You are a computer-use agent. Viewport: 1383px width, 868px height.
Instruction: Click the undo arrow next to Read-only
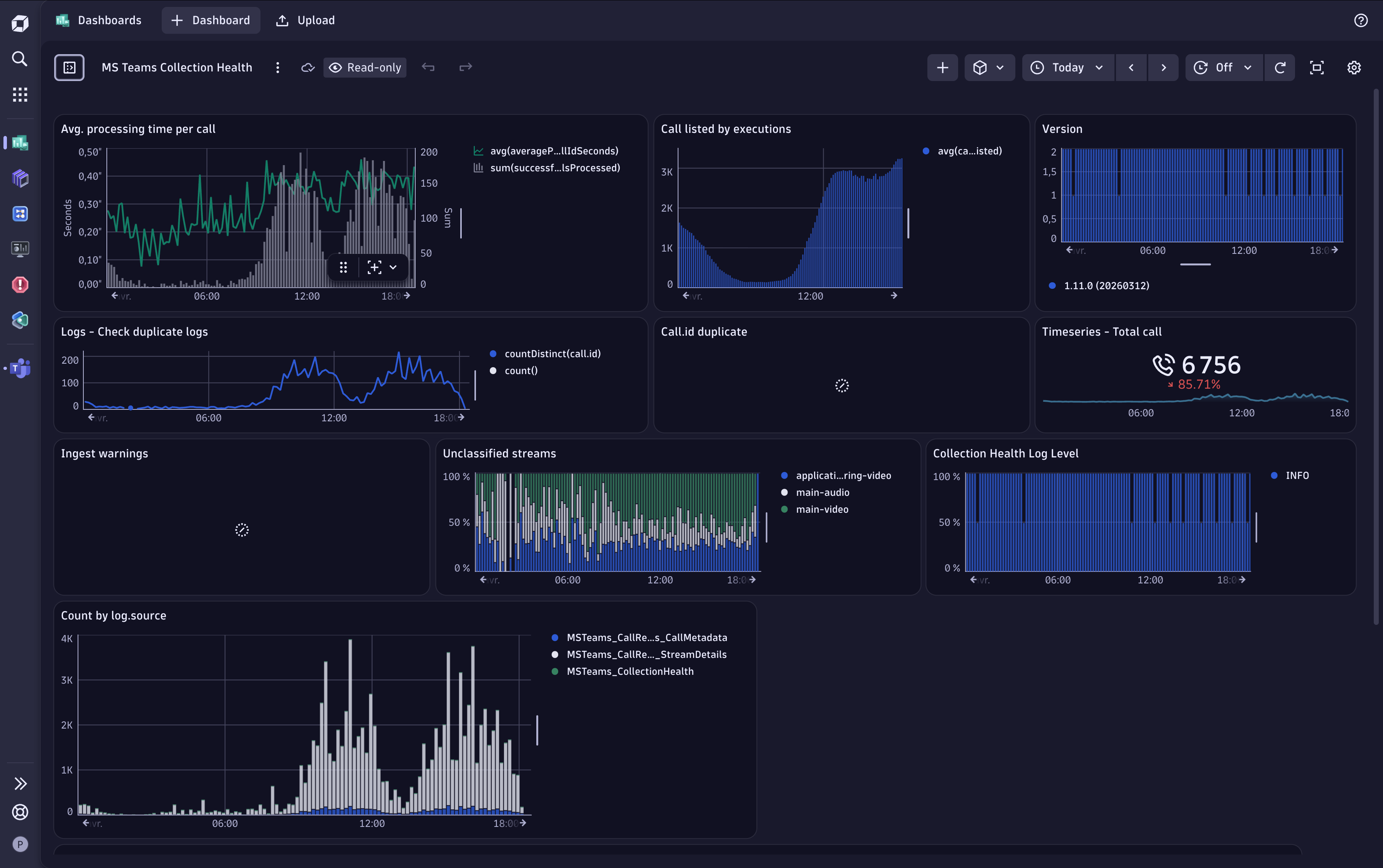coord(428,67)
